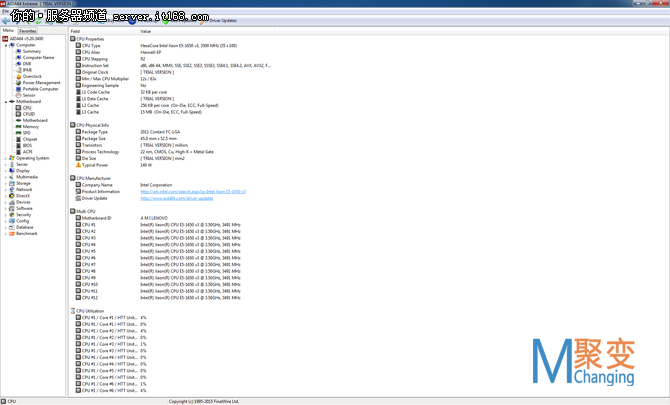This screenshot has height=405, width=670.
Task: Collapse the Computer tree node
Action: (x=6, y=45)
